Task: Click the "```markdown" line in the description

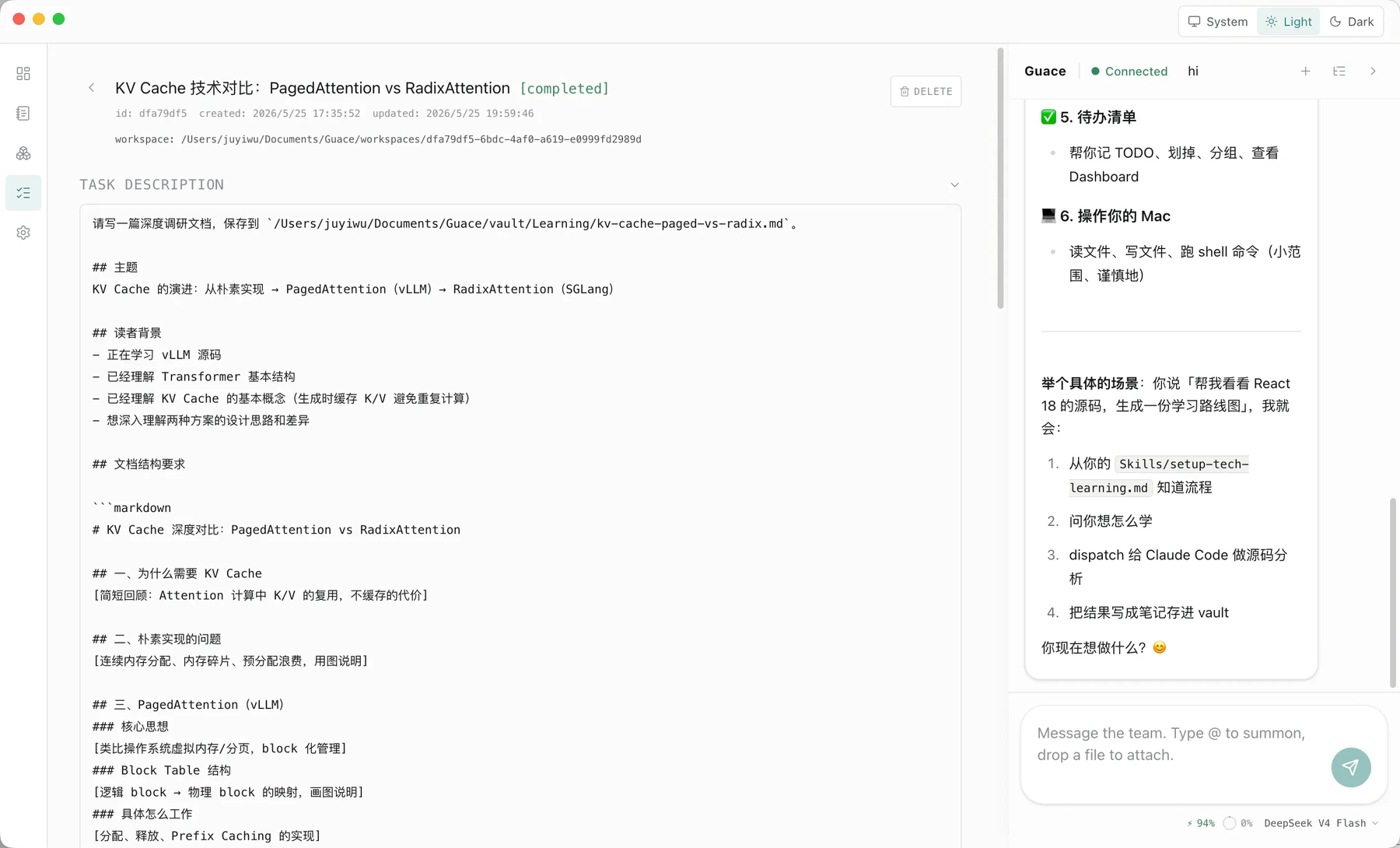Action: [132, 508]
